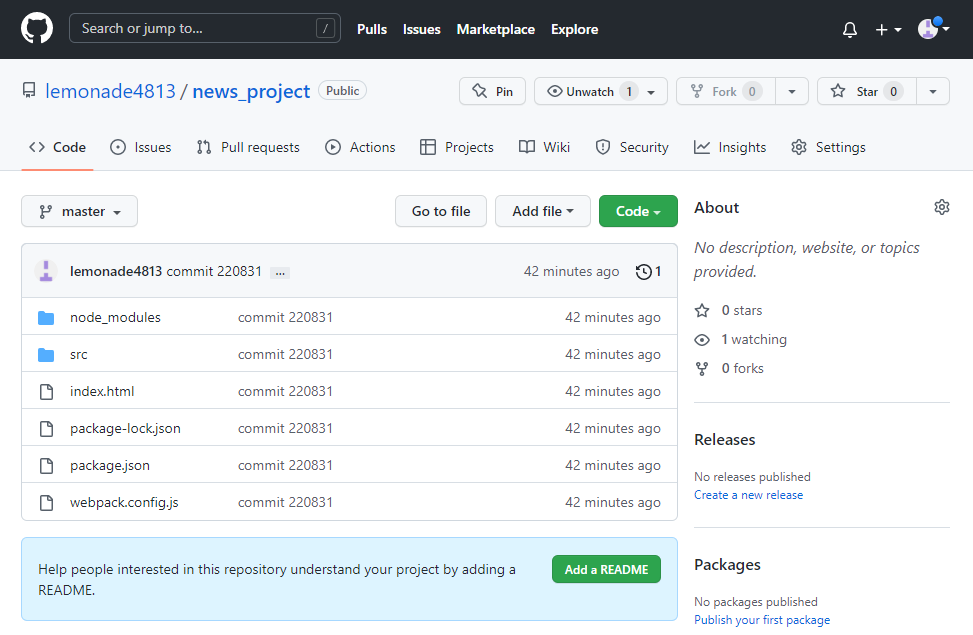The image size is (973, 635).
Task: Open the 1 watching link
Action: pyautogui.click(x=740, y=340)
